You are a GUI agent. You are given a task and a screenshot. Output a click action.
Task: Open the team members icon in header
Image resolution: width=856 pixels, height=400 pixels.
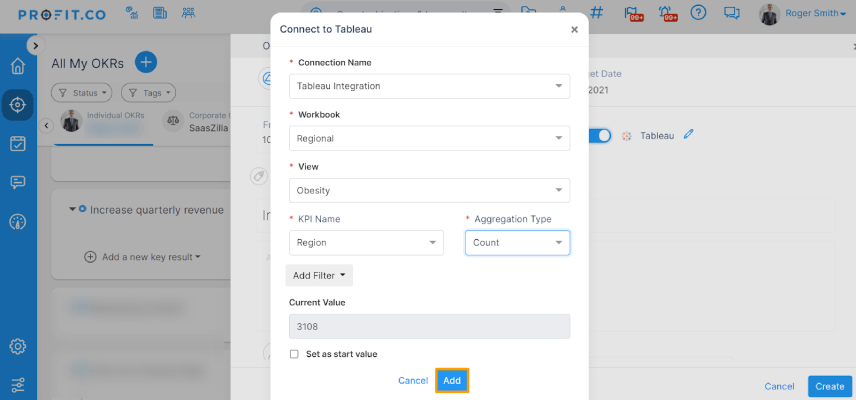188,13
